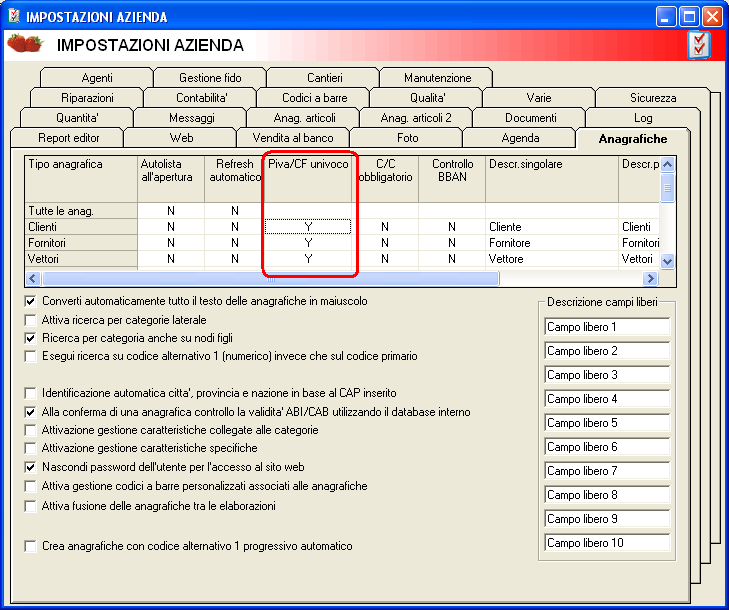This screenshot has height=610, width=729.
Task: Open the Vendita al banco tab
Action: tap(292, 138)
